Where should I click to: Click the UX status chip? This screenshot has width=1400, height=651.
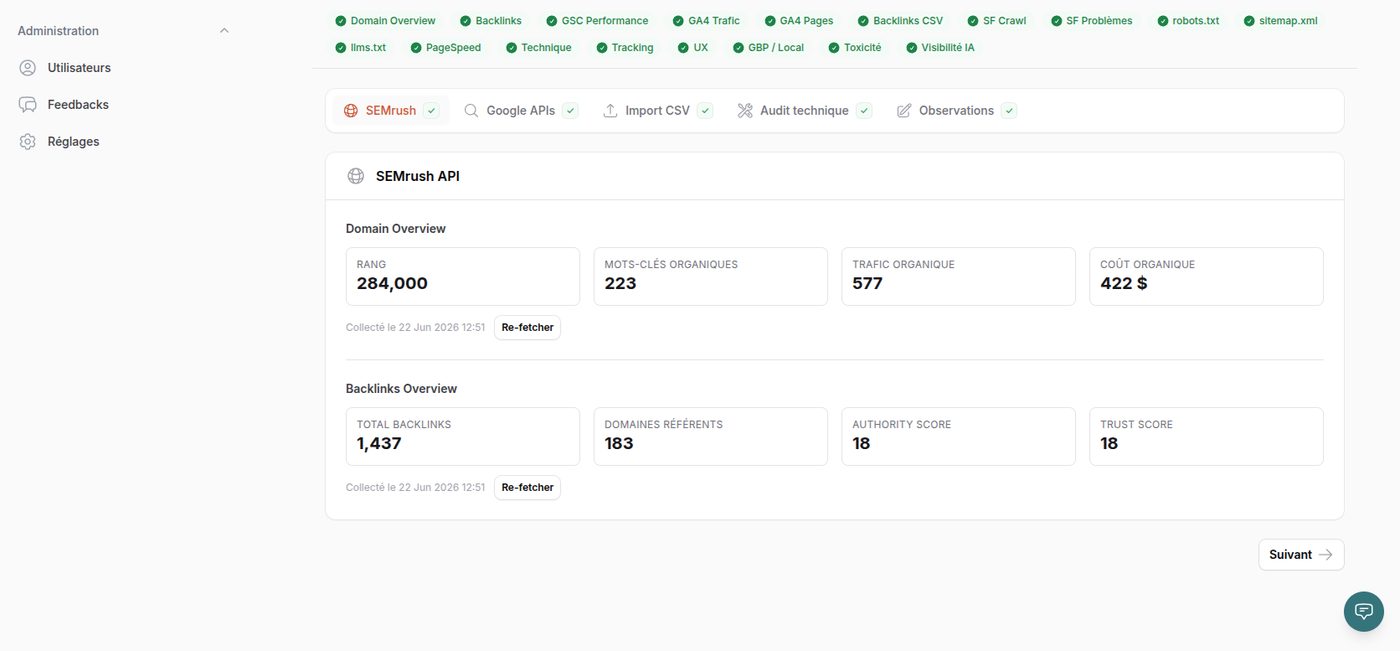click(x=693, y=48)
